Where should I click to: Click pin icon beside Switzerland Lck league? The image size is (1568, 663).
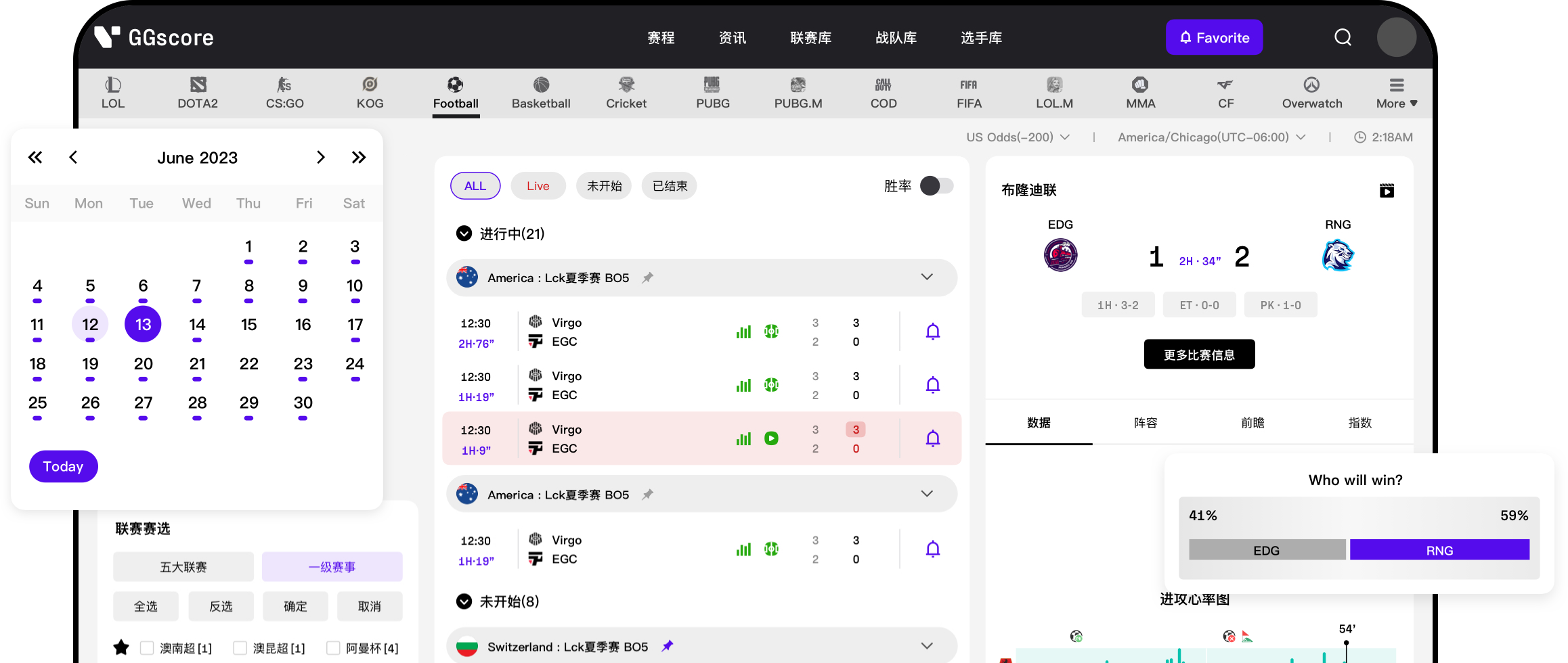[668, 645]
